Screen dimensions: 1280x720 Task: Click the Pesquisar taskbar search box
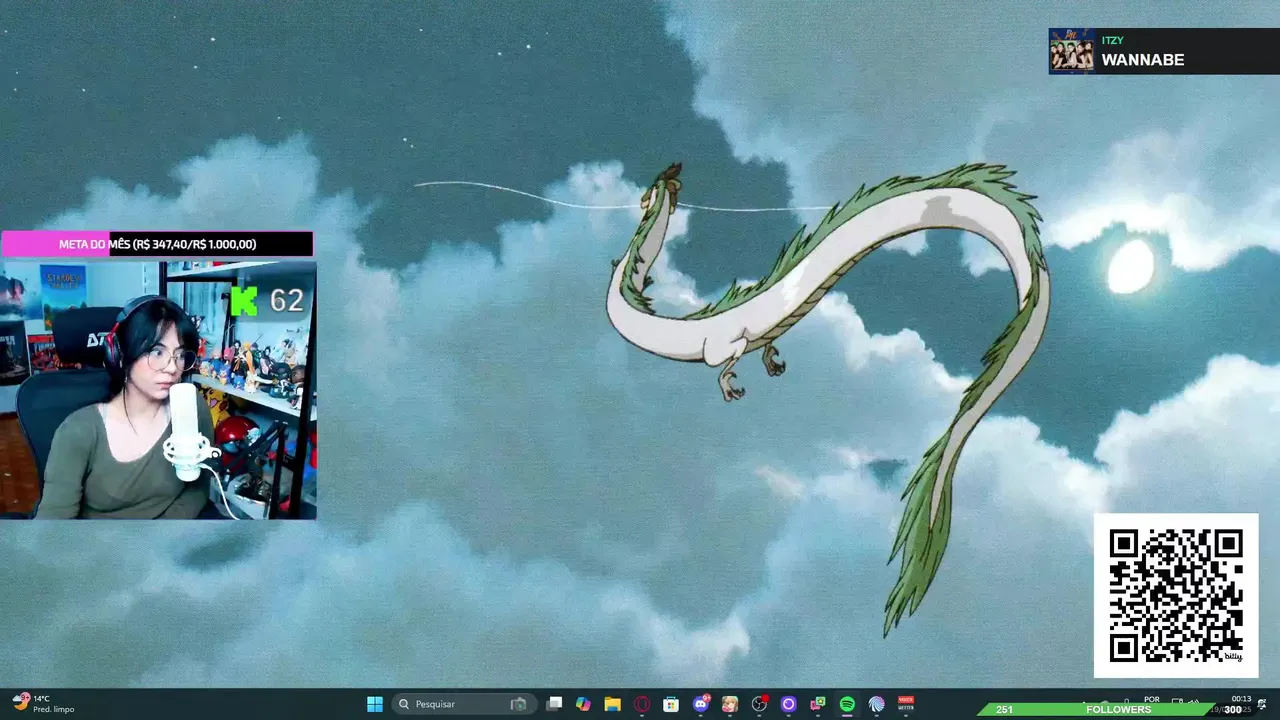pos(462,704)
